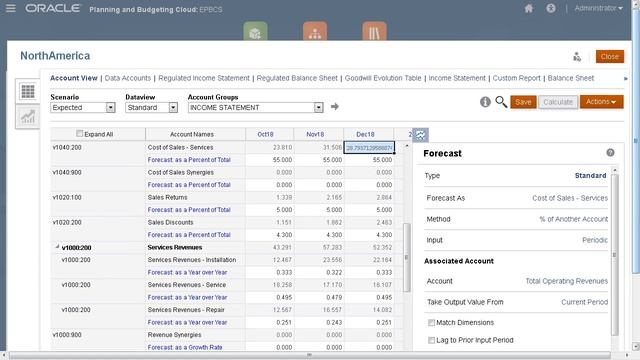640x360 pixels.
Task: Open the library books cluster icon
Action: 374,31
